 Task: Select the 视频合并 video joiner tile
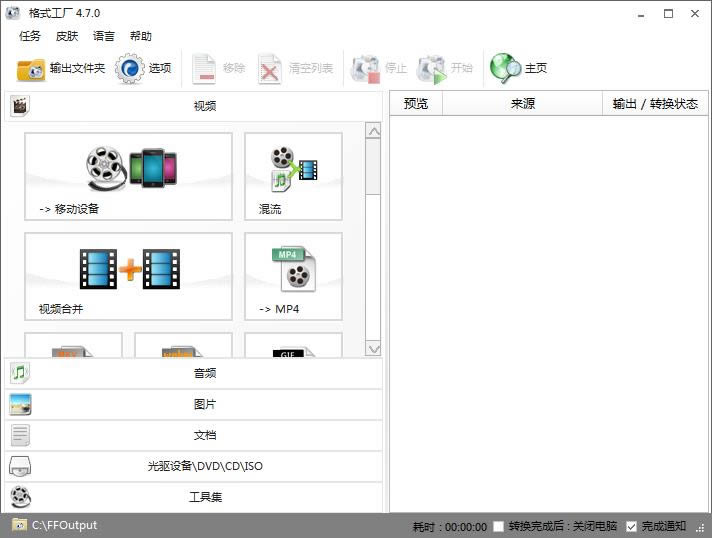coord(128,276)
